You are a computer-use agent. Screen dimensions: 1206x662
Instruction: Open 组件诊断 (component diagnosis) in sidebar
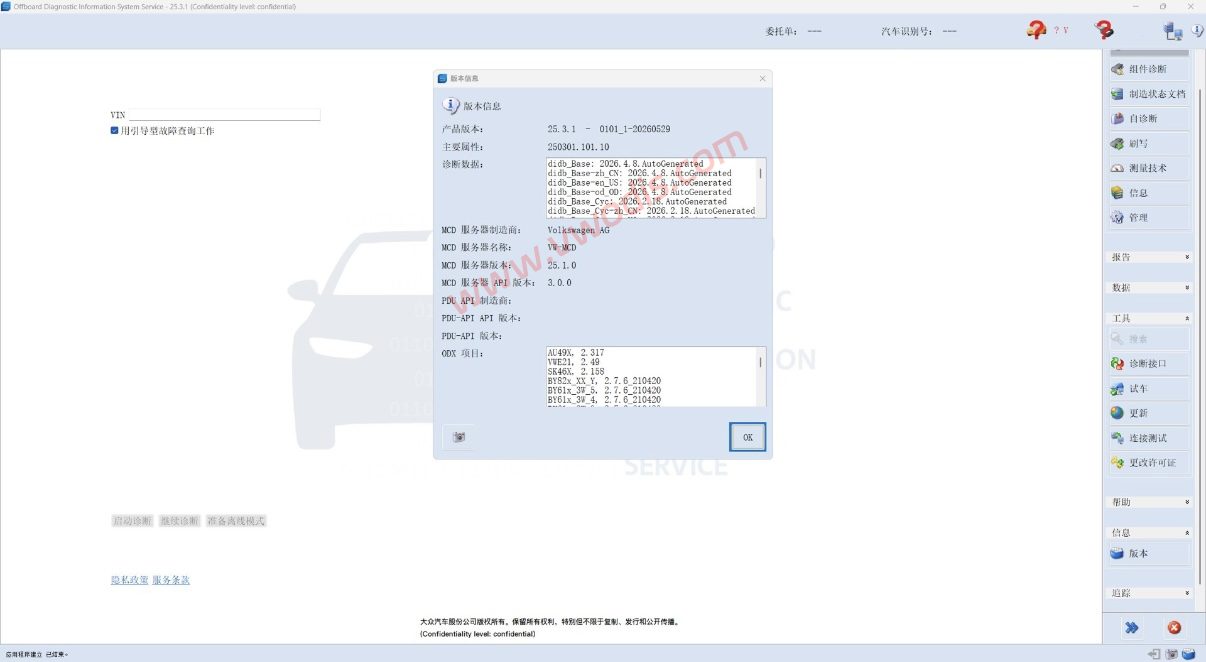click(1149, 69)
